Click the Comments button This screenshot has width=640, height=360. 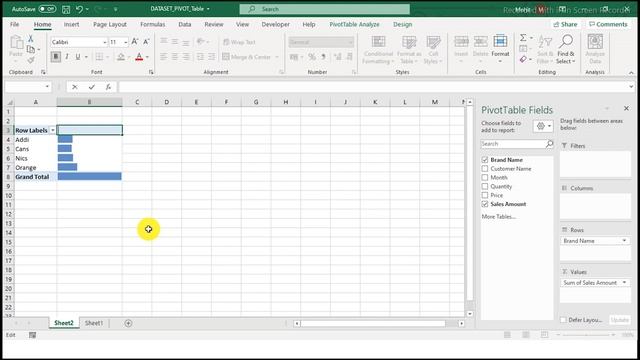pos(608,24)
